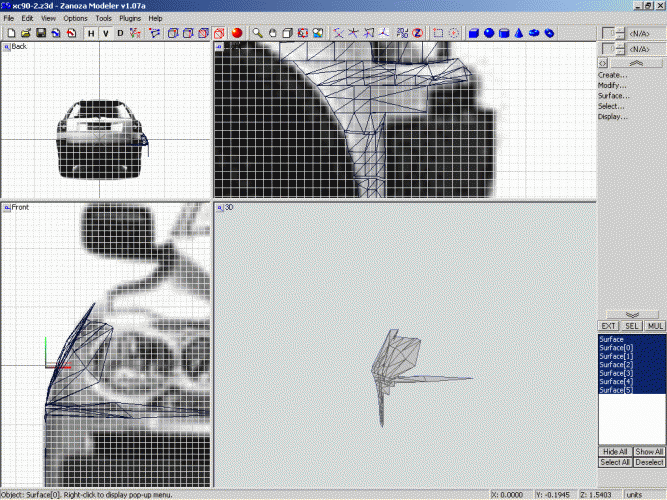Select the Pan hand tool
The width and height of the screenshot is (667, 500).
[x=272, y=33]
